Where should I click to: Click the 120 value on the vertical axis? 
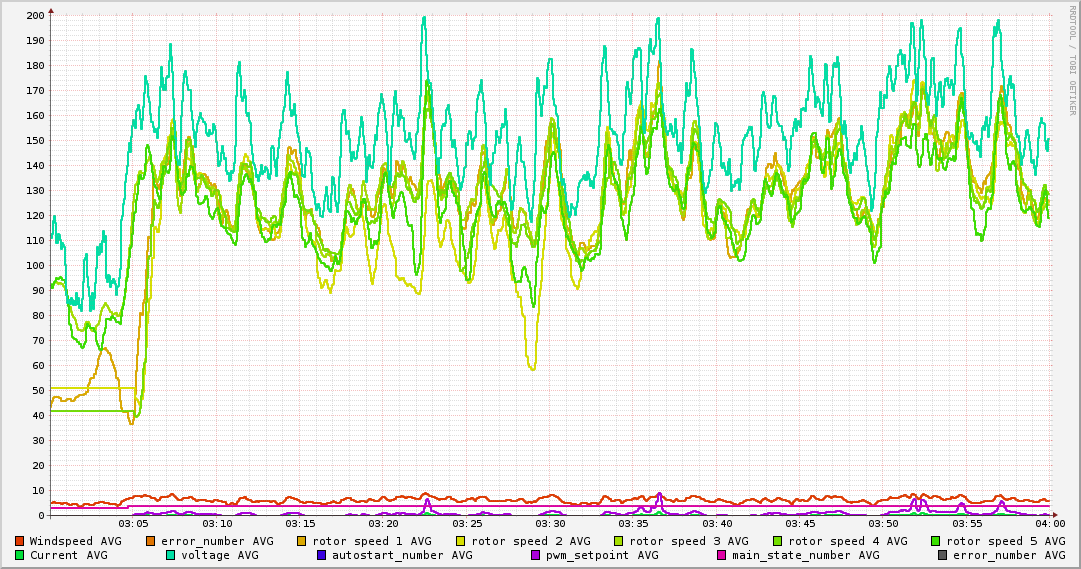[x=34, y=215]
